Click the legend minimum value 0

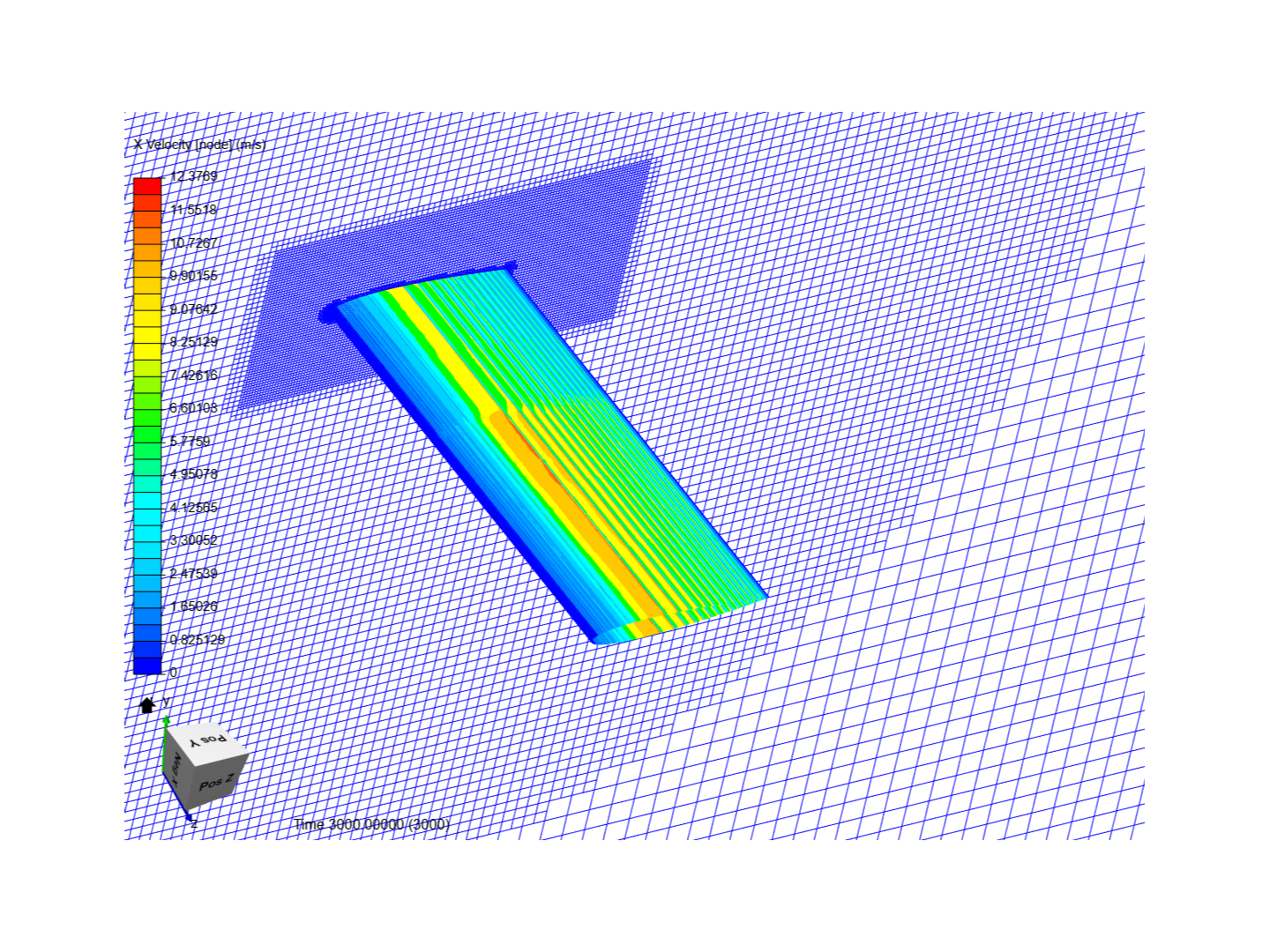pyautogui.click(x=173, y=673)
